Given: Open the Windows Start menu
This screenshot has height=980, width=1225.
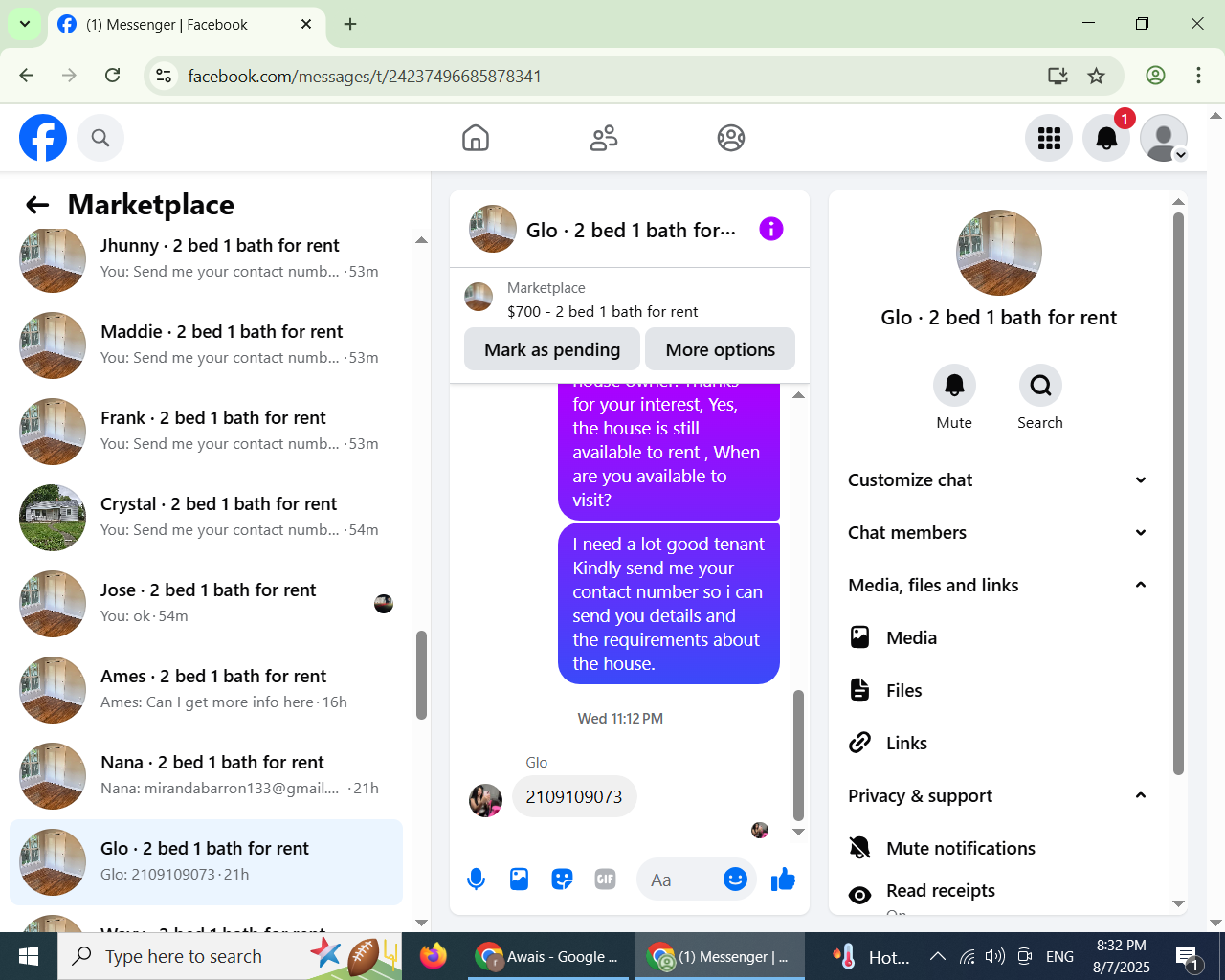Looking at the screenshot, I should [29, 956].
